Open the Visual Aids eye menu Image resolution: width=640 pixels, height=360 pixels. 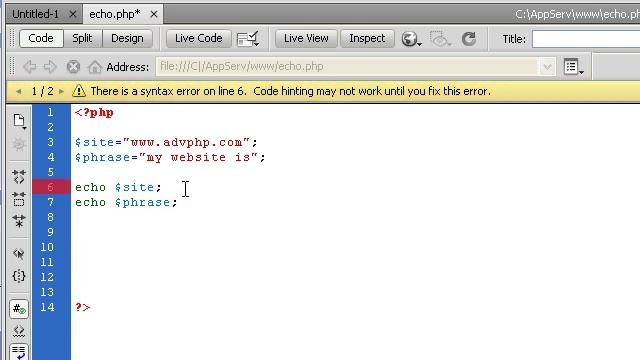[440, 39]
